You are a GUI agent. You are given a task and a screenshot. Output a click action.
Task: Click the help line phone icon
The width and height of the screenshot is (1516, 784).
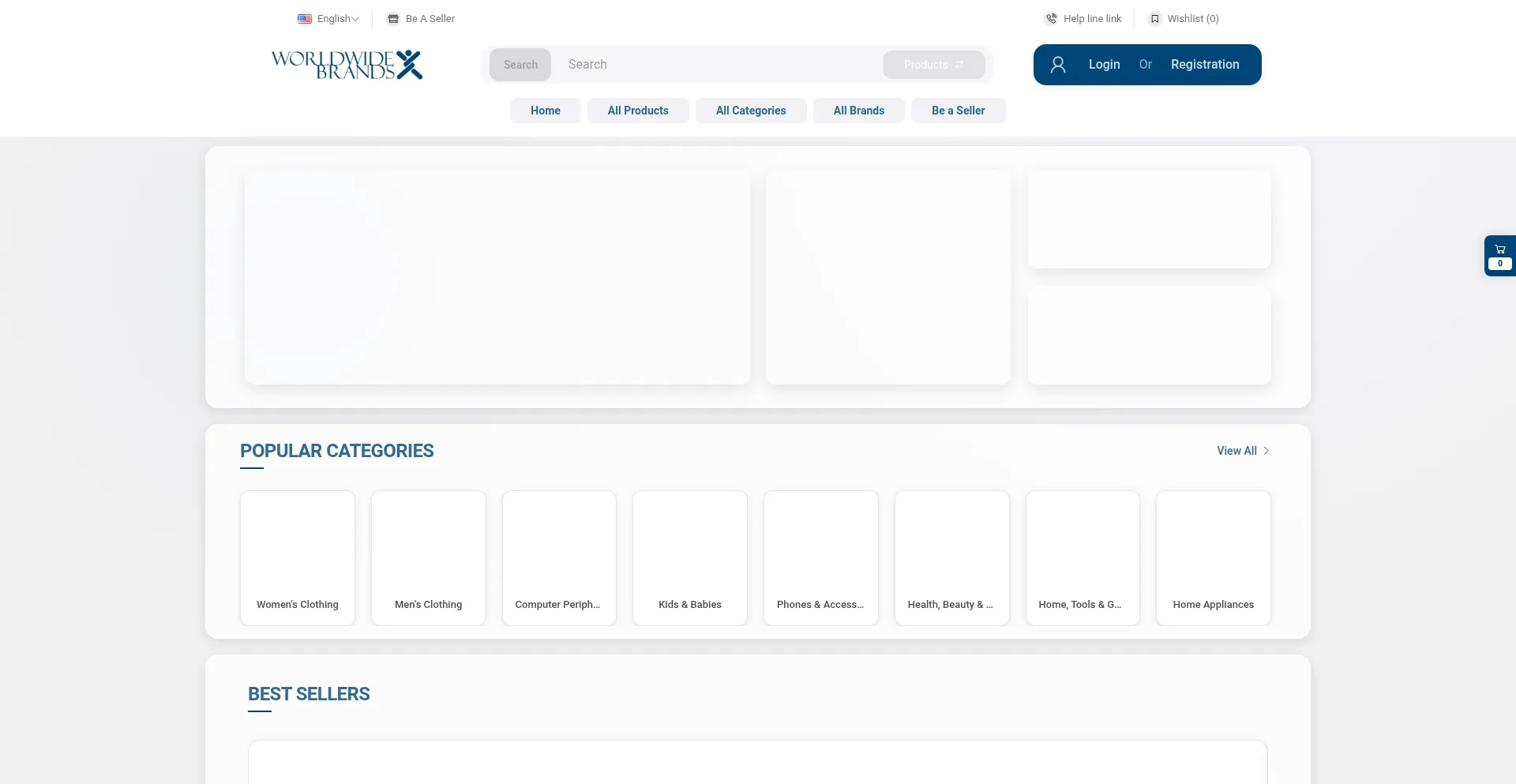[1051, 19]
